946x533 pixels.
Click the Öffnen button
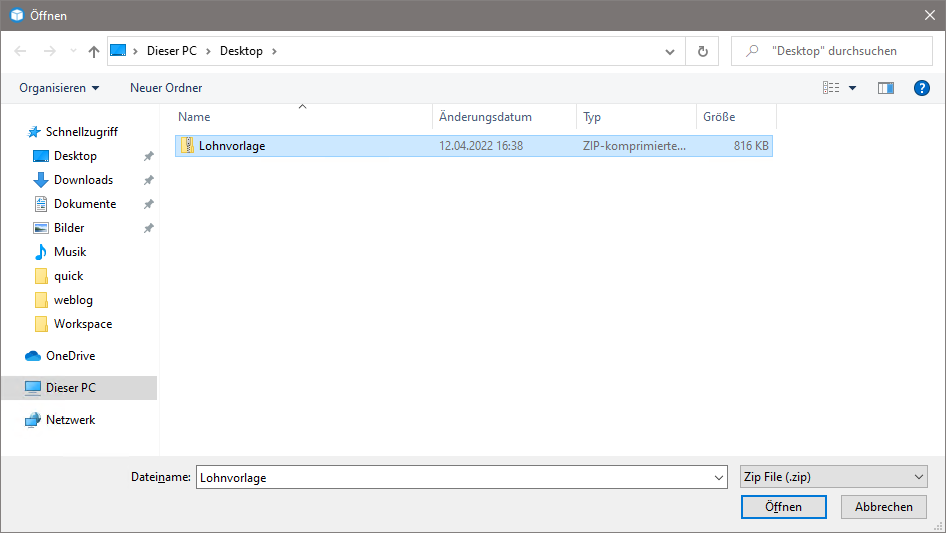tap(783, 507)
